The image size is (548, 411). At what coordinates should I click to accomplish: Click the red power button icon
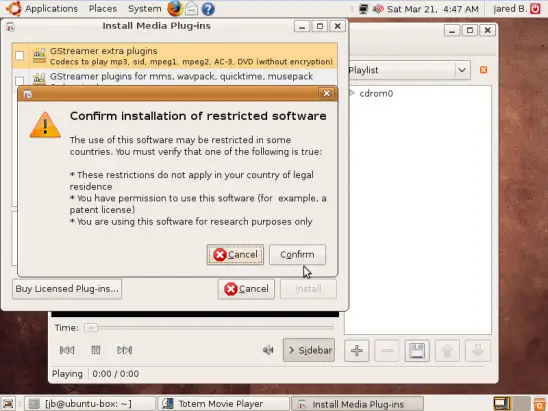pyautogui.click(x=535, y=9)
